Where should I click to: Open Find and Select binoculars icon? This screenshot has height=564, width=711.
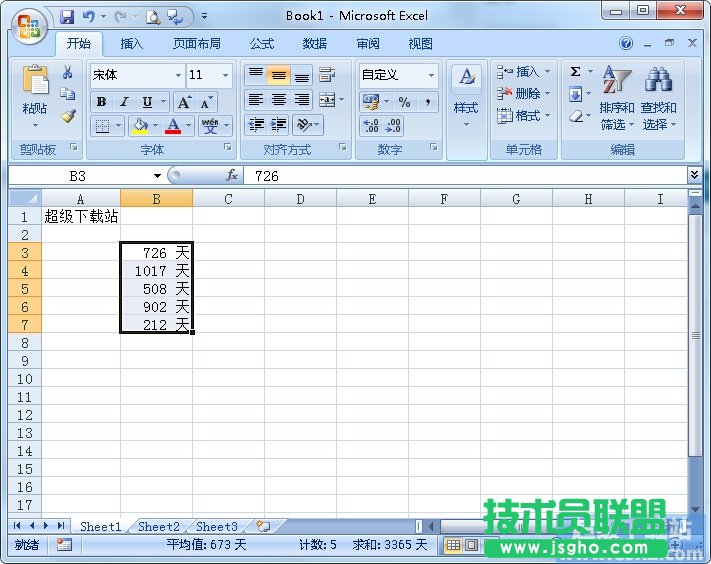point(658,98)
